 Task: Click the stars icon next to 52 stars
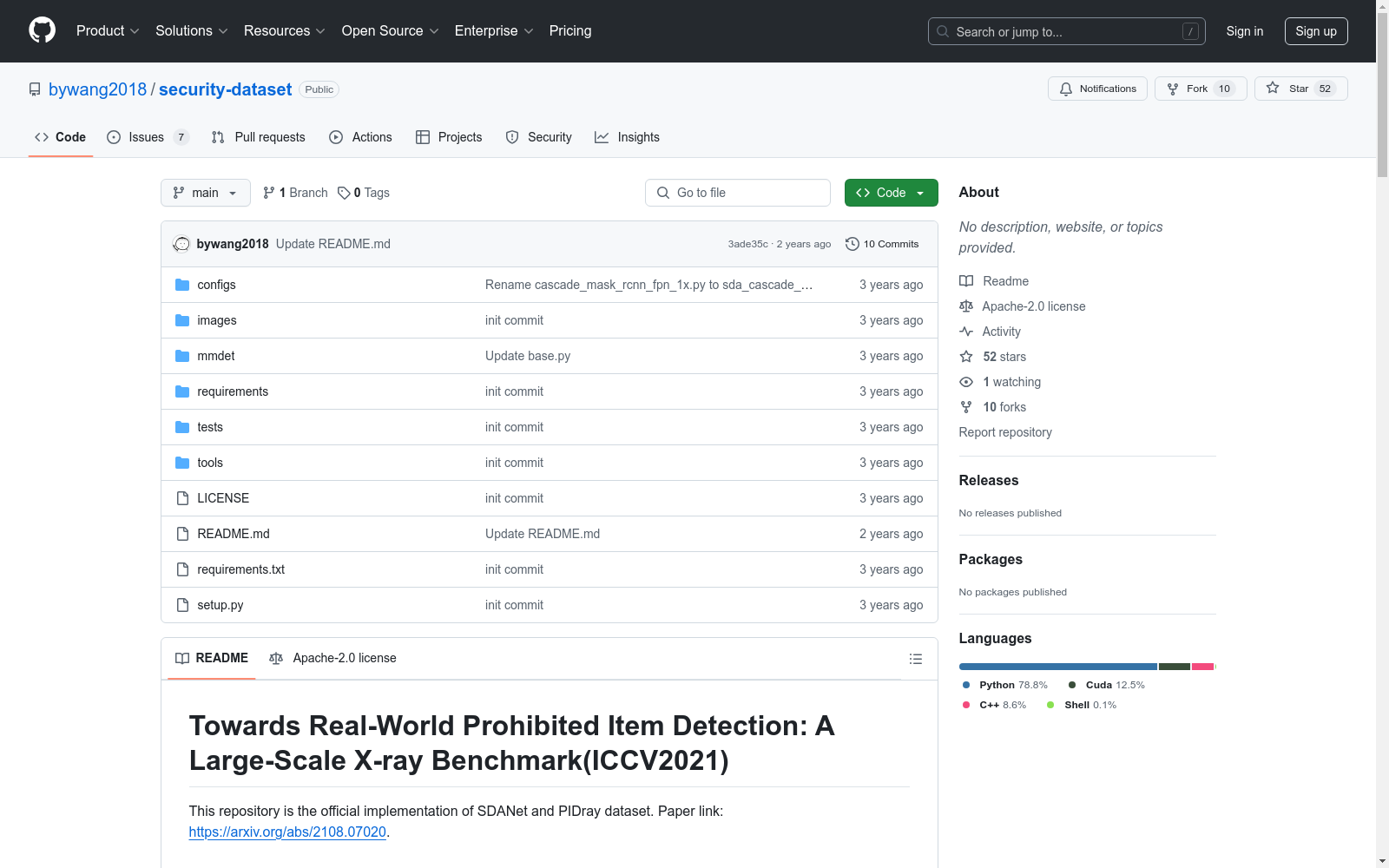click(966, 357)
